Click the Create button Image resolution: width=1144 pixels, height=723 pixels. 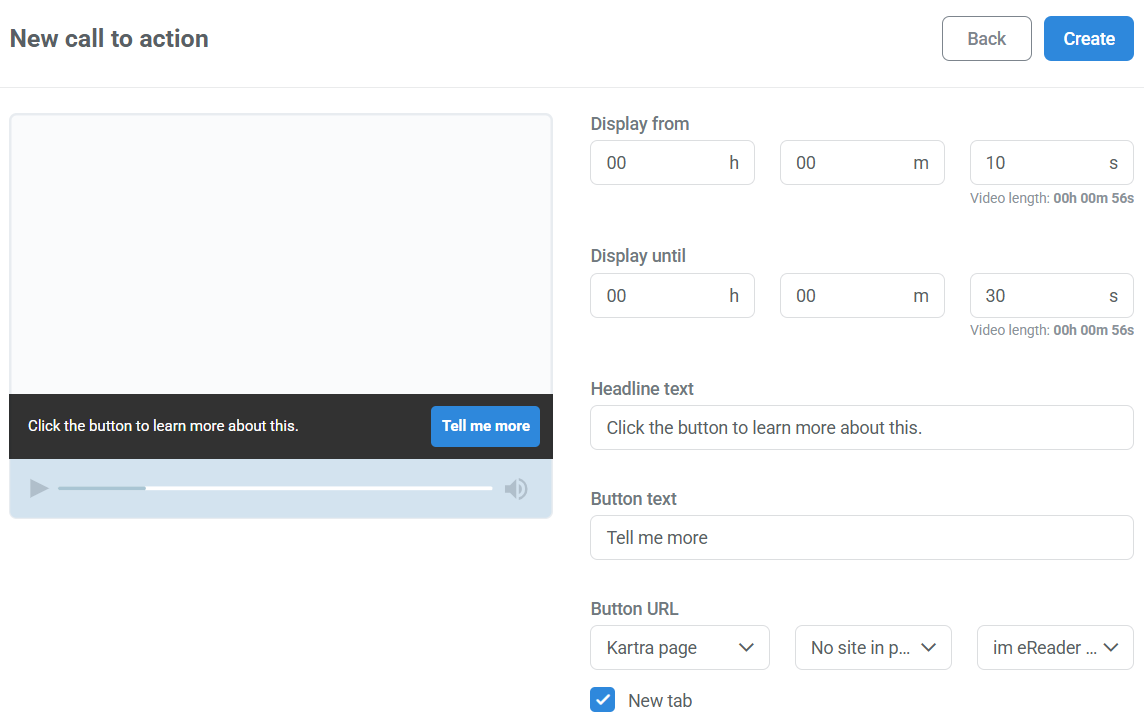pos(1088,38)
